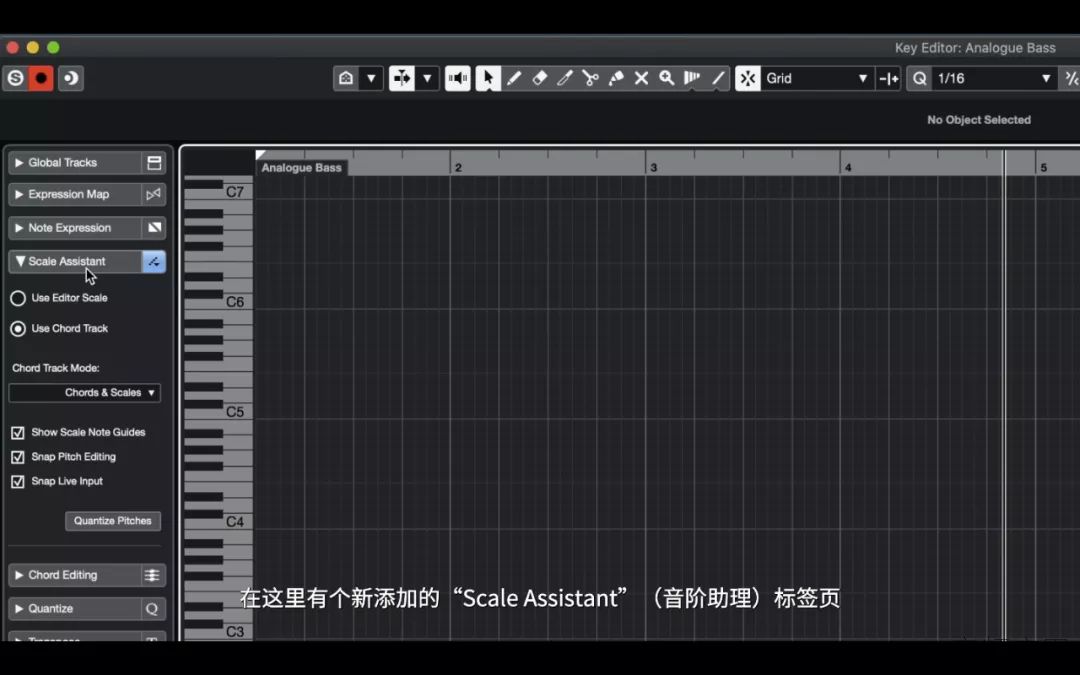
Task: Click the No Object Selected info text
Action: coord(979,120)
